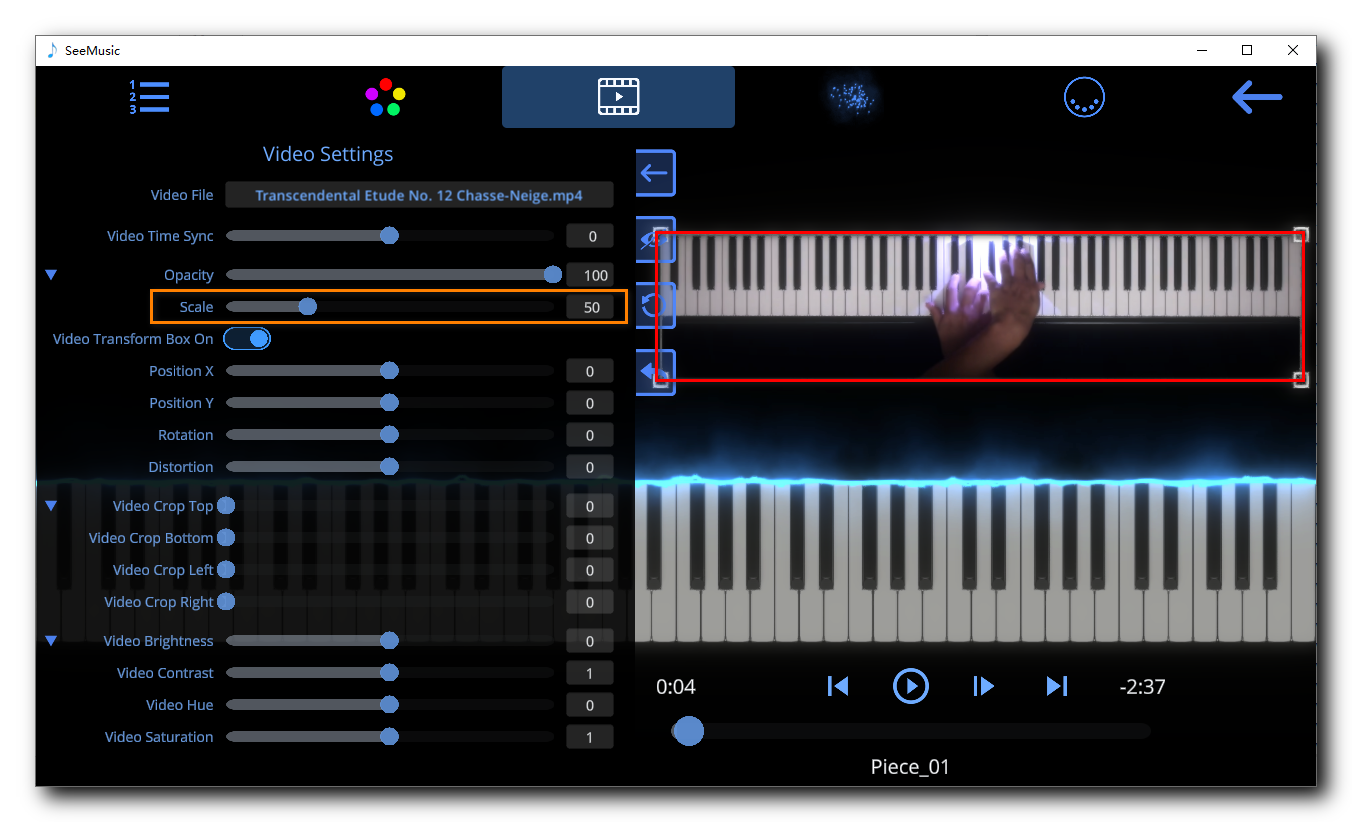Viewport: 1352px width, 822px height.
Task: Click the Piece_01 title text
Action: [910, 767]
